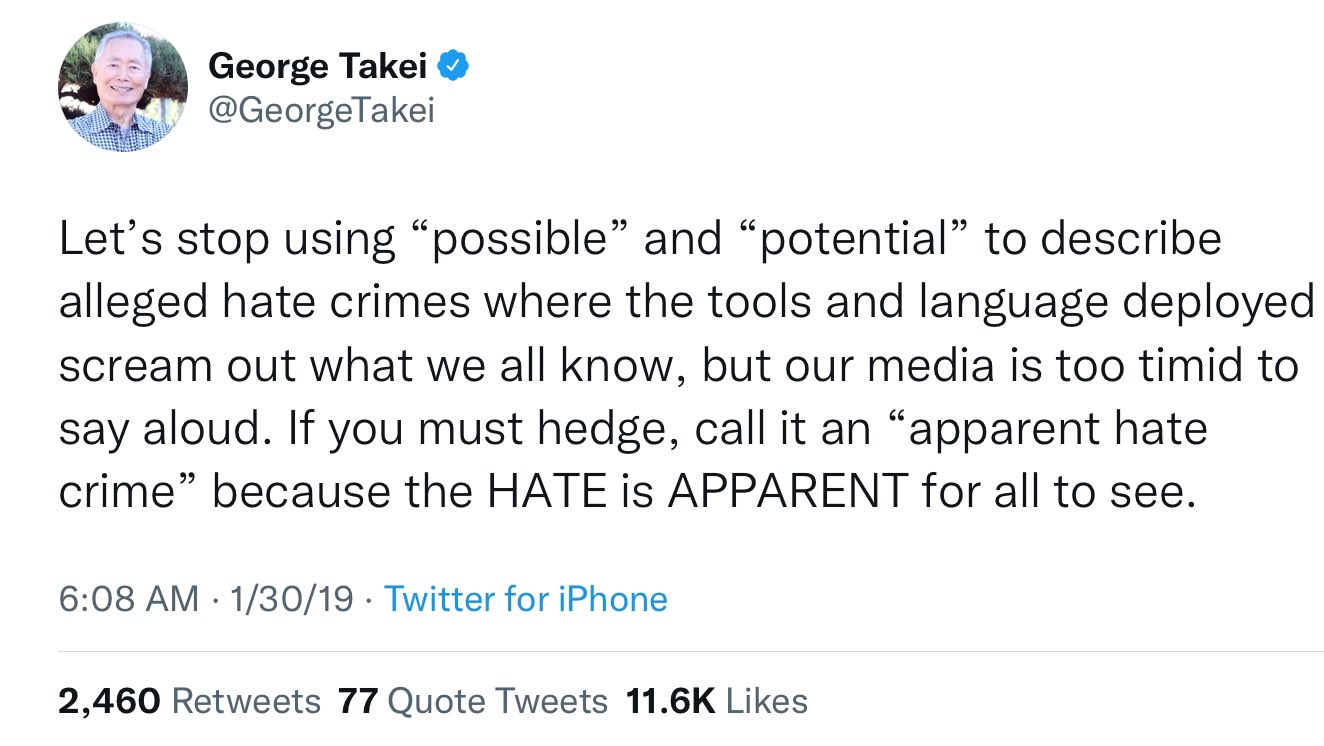Viewport: 1324px width, 746px height.
Task: Click the 2,460 retweet count number
Action: click(x=110, y=700)
